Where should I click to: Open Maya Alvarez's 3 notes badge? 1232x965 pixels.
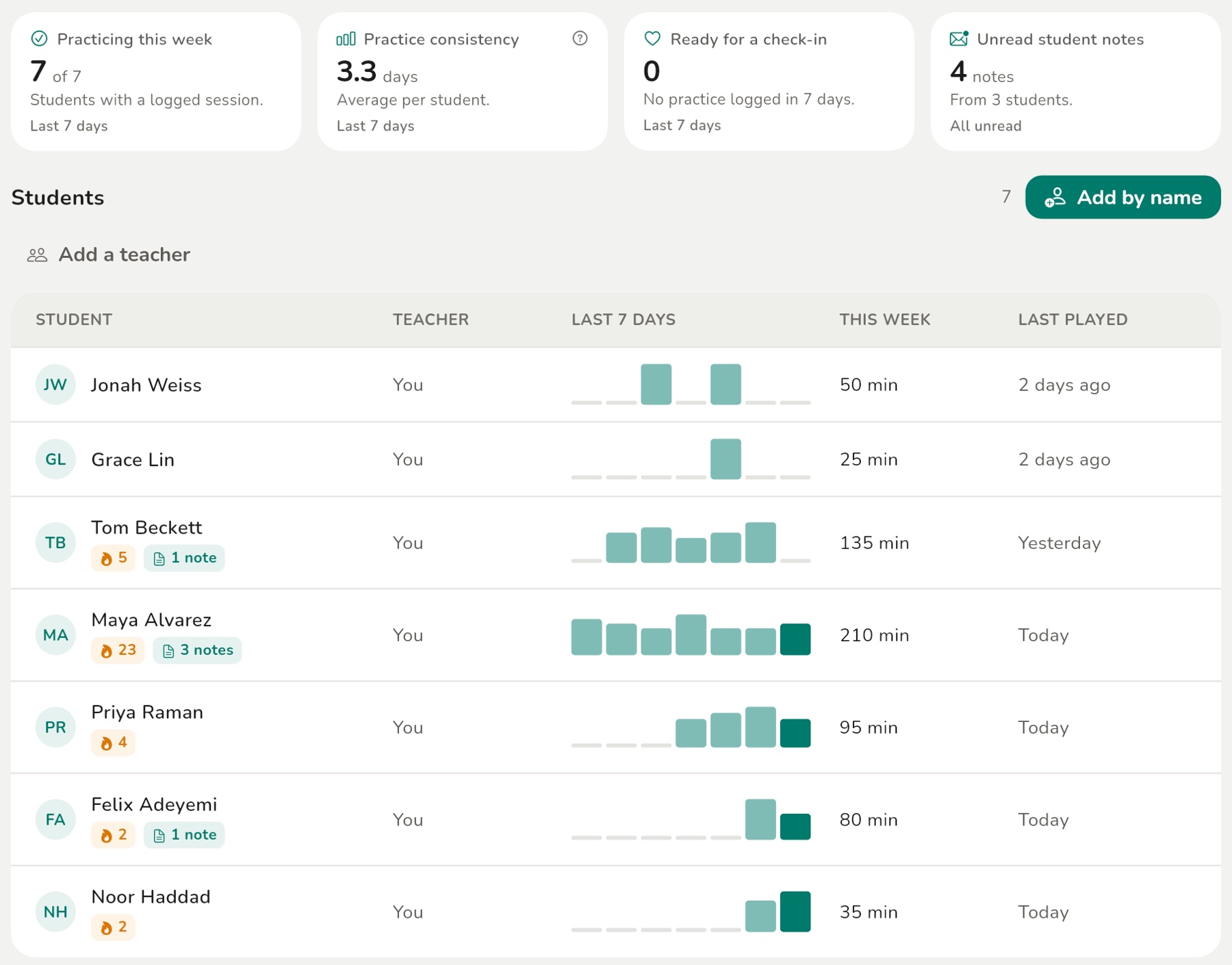[x=197, y=650]
